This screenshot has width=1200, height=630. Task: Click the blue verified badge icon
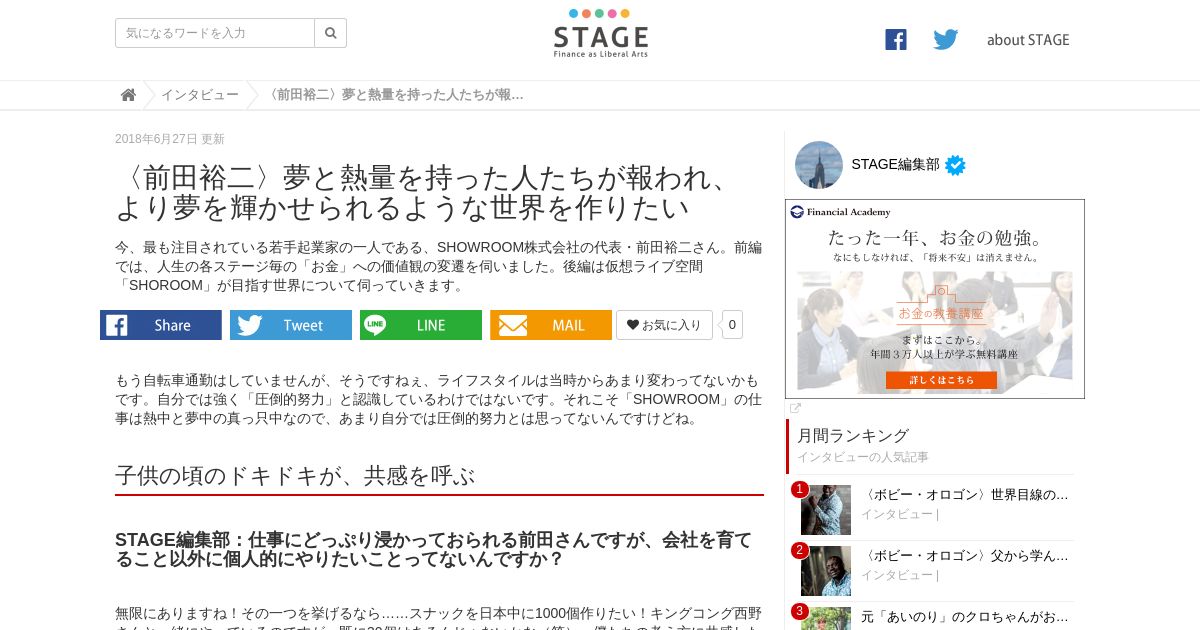point(956,166)
